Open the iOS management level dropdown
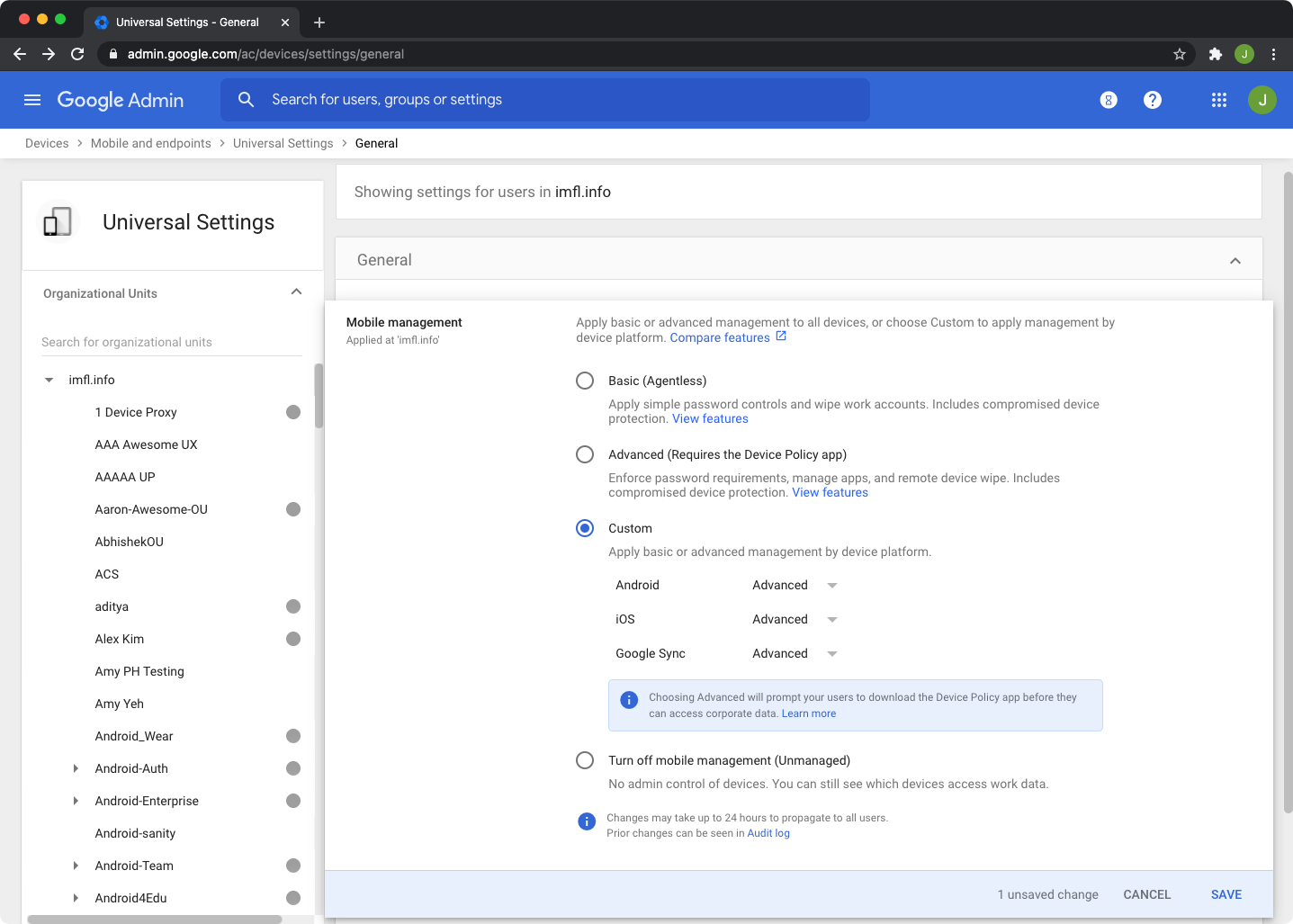Image resolution: width=1293 pixels, height=924 pixels. (x=795, y=619)
